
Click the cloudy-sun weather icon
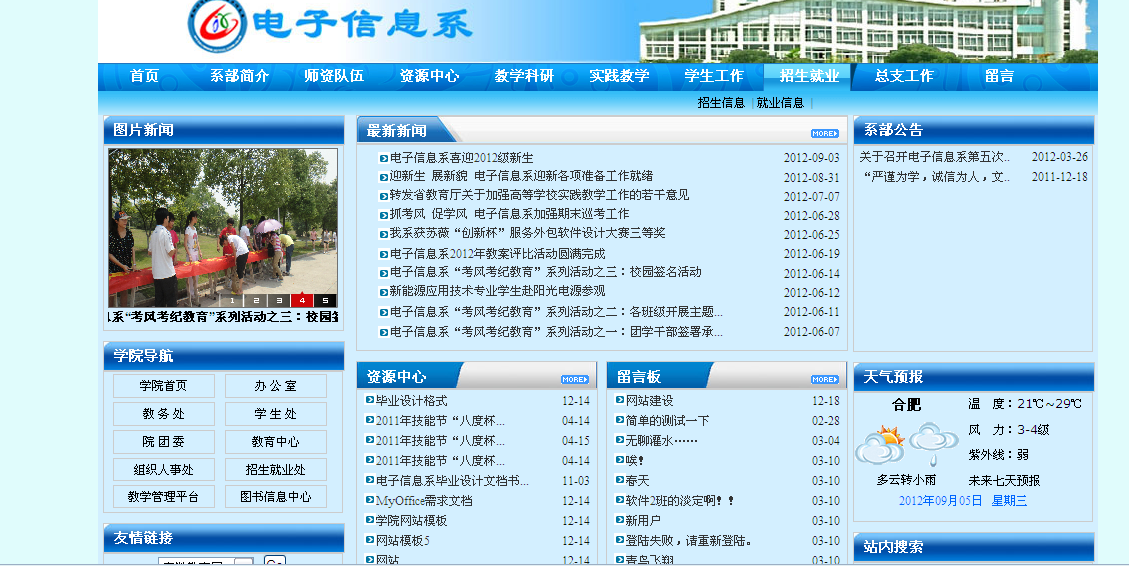880,443
